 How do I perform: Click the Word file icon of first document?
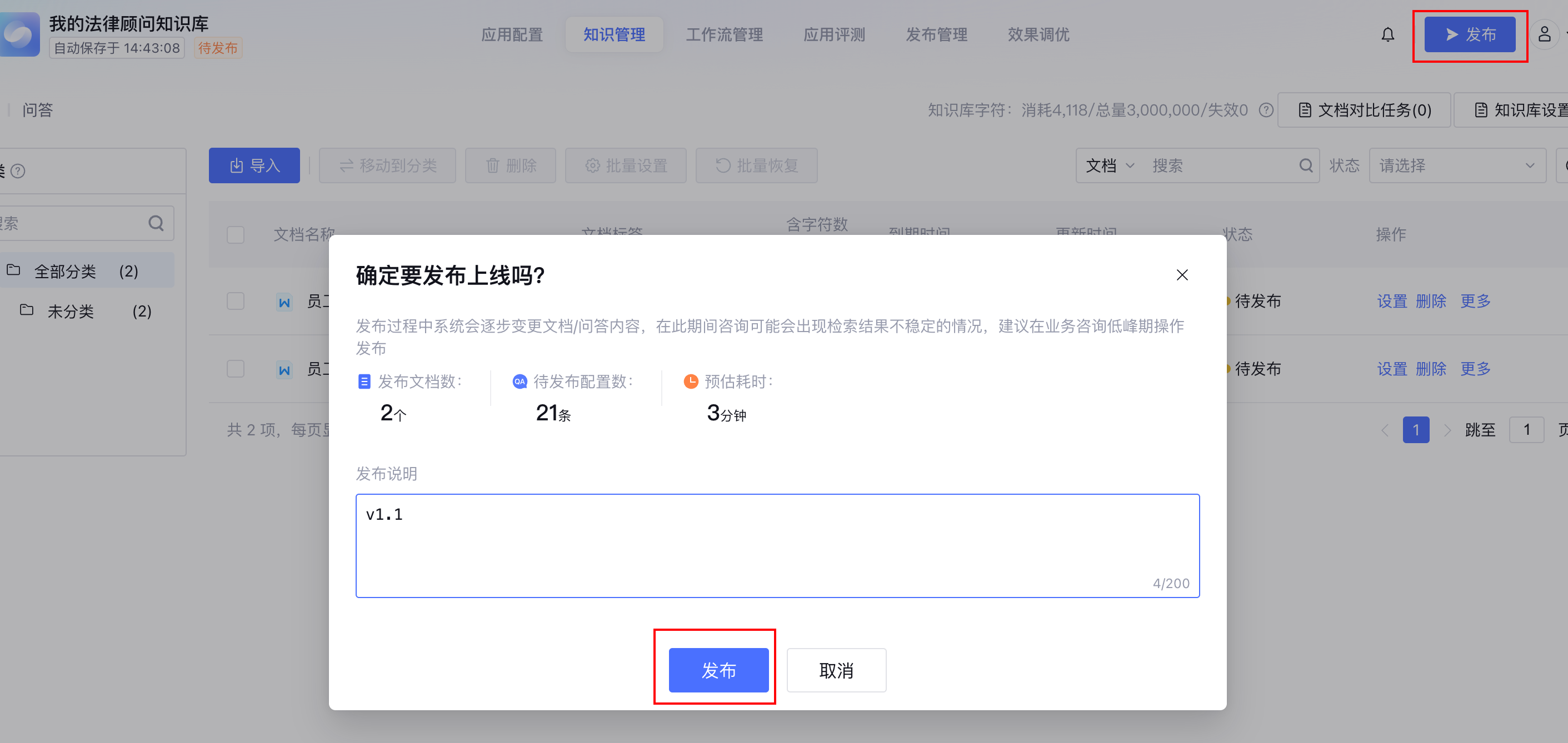click(284, 302)
